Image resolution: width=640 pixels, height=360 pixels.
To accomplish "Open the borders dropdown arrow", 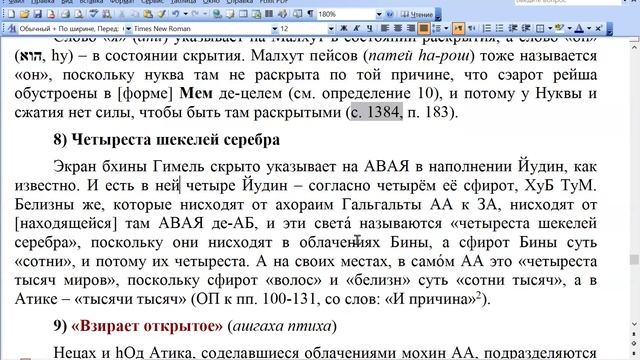I will pyautogui.click(x=550, y=29).
